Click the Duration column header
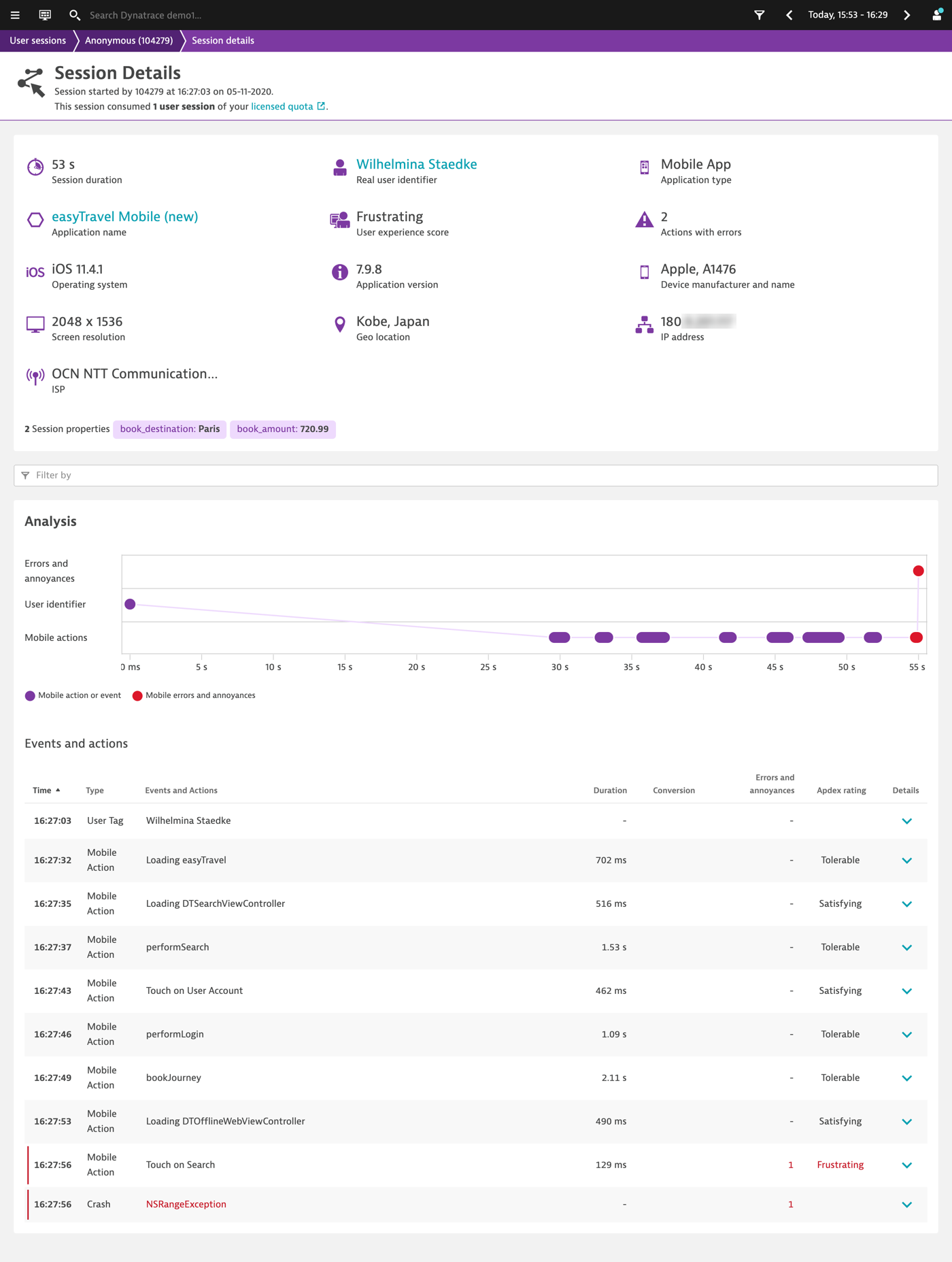 pos(610,791)
